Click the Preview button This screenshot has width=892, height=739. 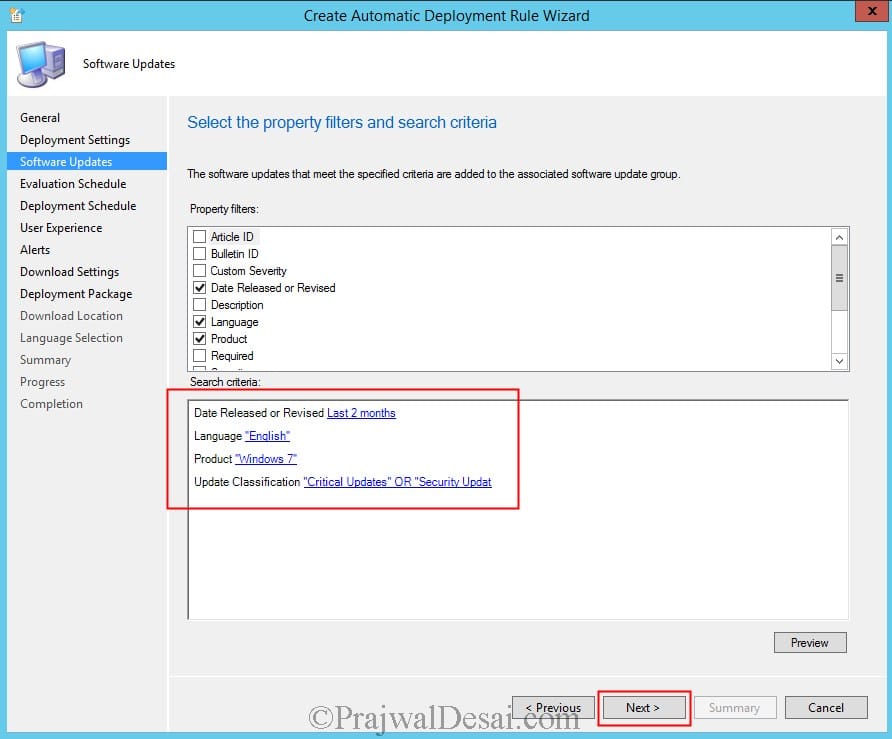pyautogui.click(x=810, y=643)
